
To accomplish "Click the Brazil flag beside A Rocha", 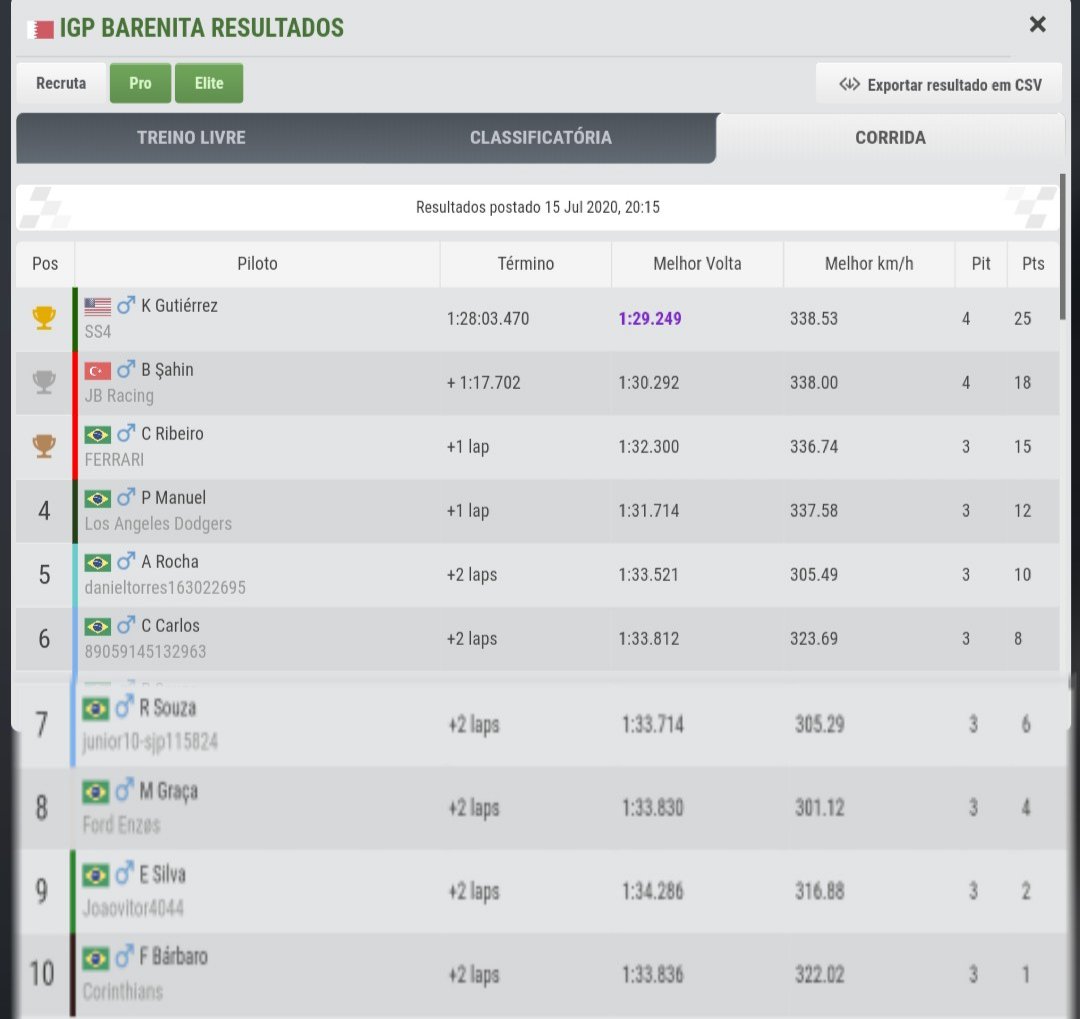I will tap(97, 563).
